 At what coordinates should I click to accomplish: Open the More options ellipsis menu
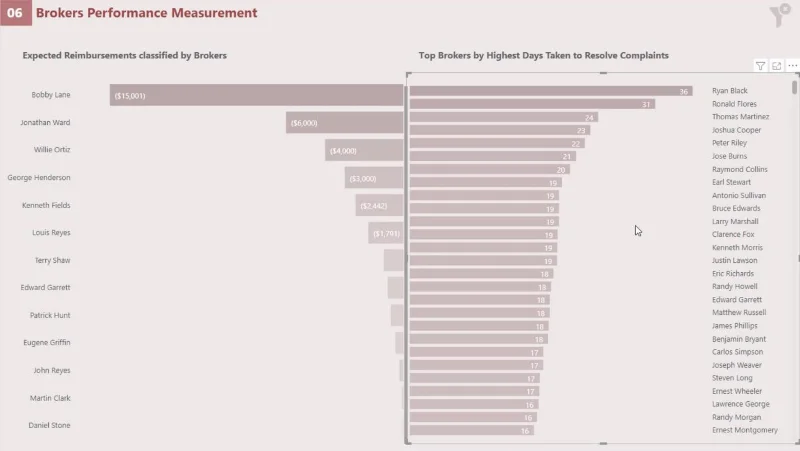pyautogui.click(x=792, y=65)
